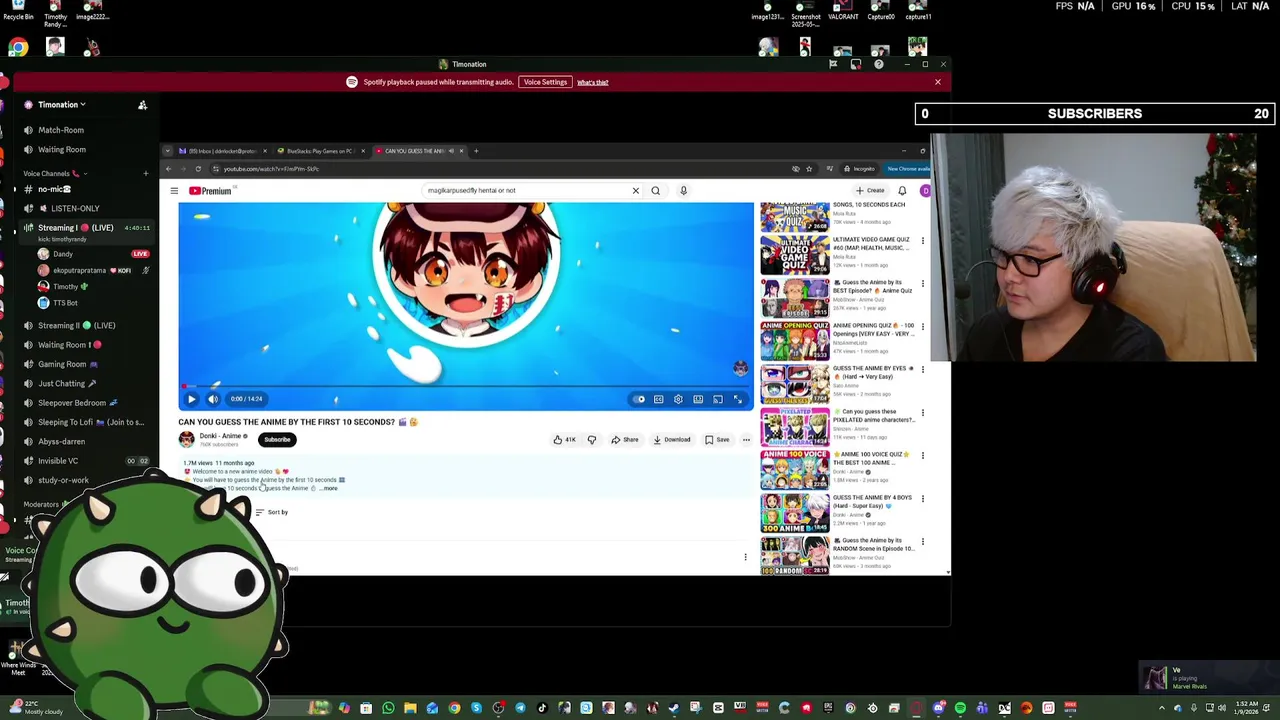This screenshot has width=1280, height=720.
Task: Bookmark page with star icon
Action: point(809,169)
